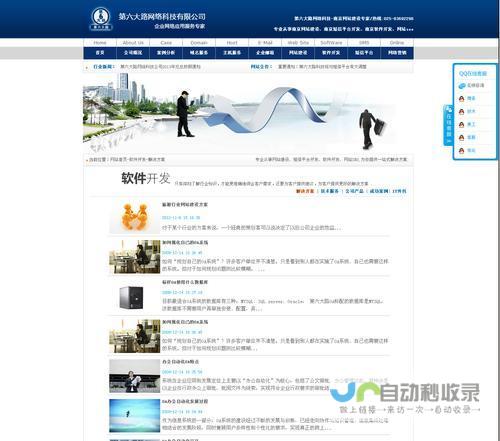Image resolution: width=500 pixels, height=441 pixels.
Task: Click the About Us label in the header menu
Action: 133,43
